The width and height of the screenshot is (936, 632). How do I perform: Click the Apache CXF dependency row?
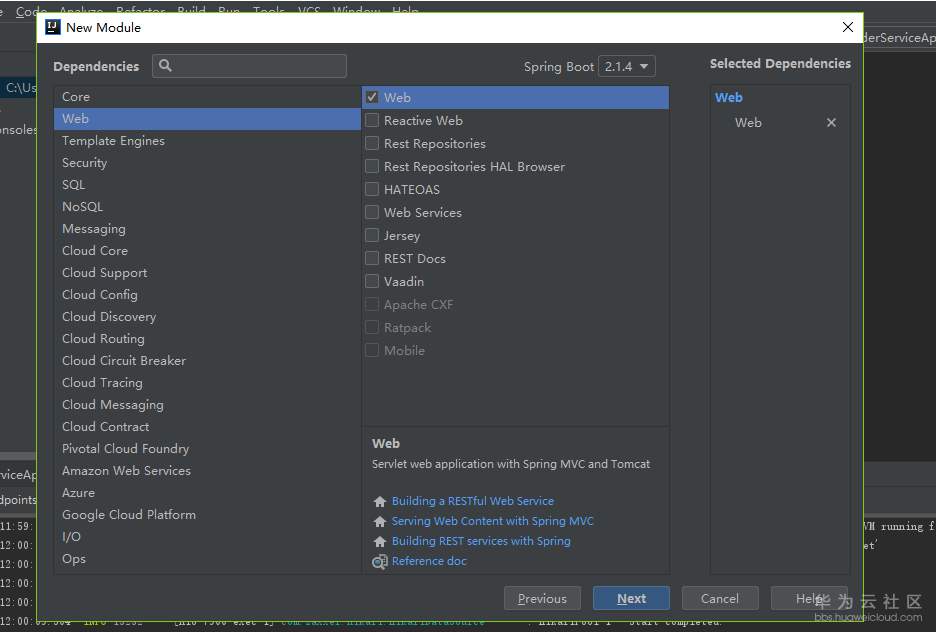coord(516,304)
